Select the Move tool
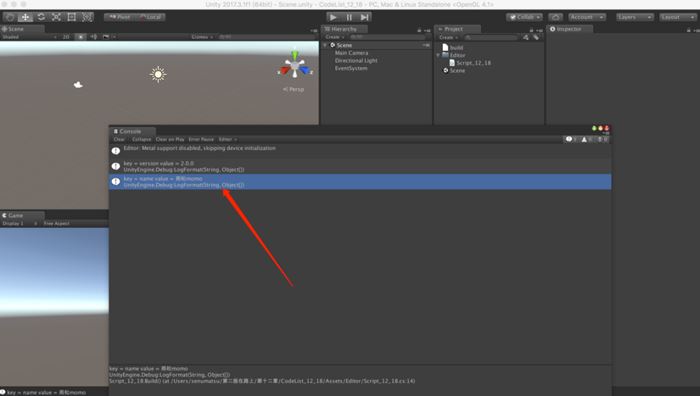Viewport: 700px width, 396px height. 25,17
